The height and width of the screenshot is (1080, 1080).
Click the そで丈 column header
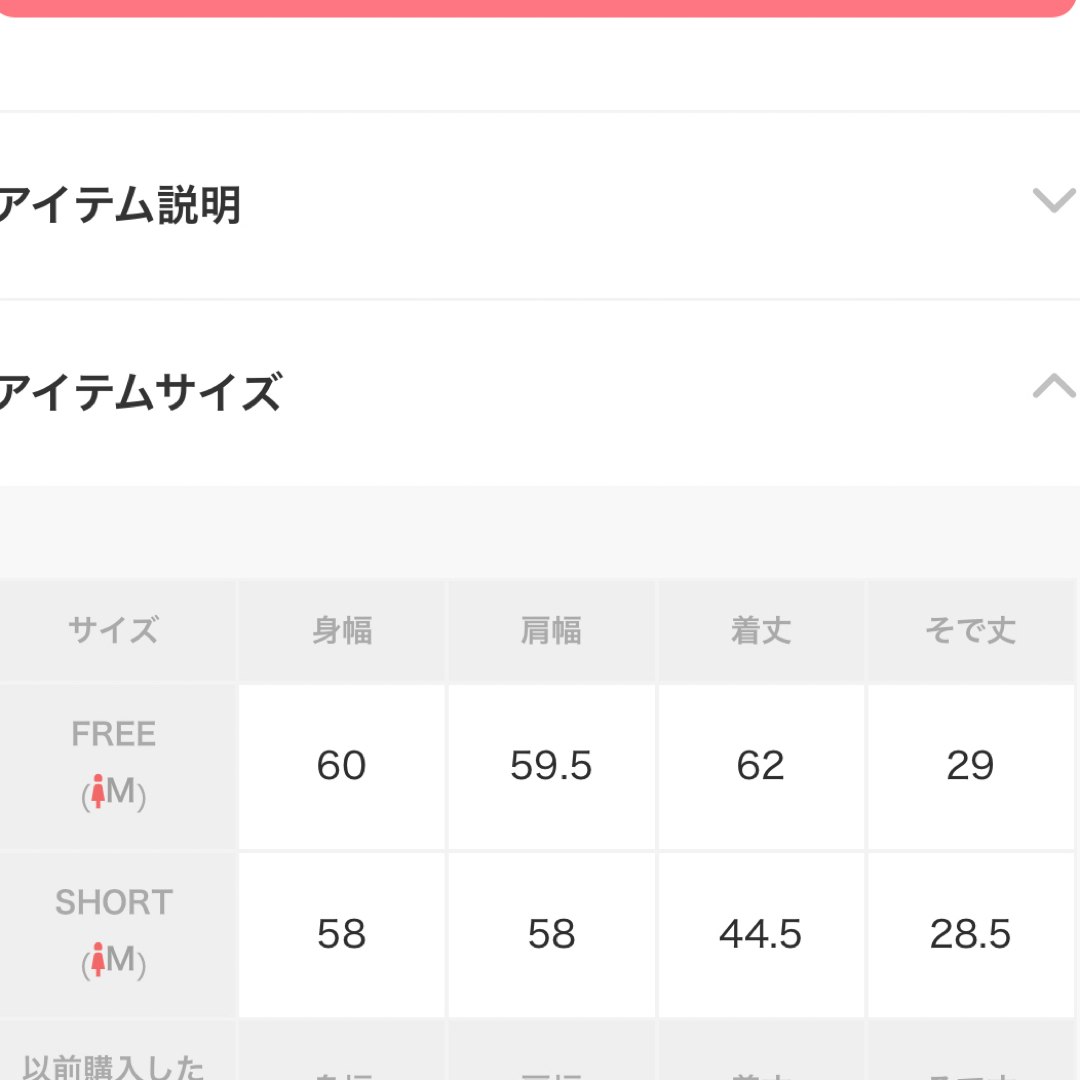pyautogui.click(x=970, y=630)
